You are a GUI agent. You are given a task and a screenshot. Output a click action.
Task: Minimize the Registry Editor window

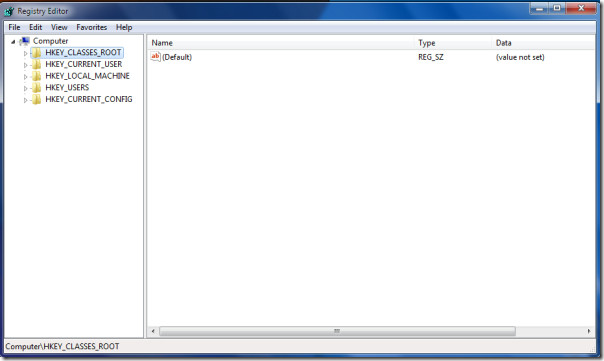click(539, 8)
